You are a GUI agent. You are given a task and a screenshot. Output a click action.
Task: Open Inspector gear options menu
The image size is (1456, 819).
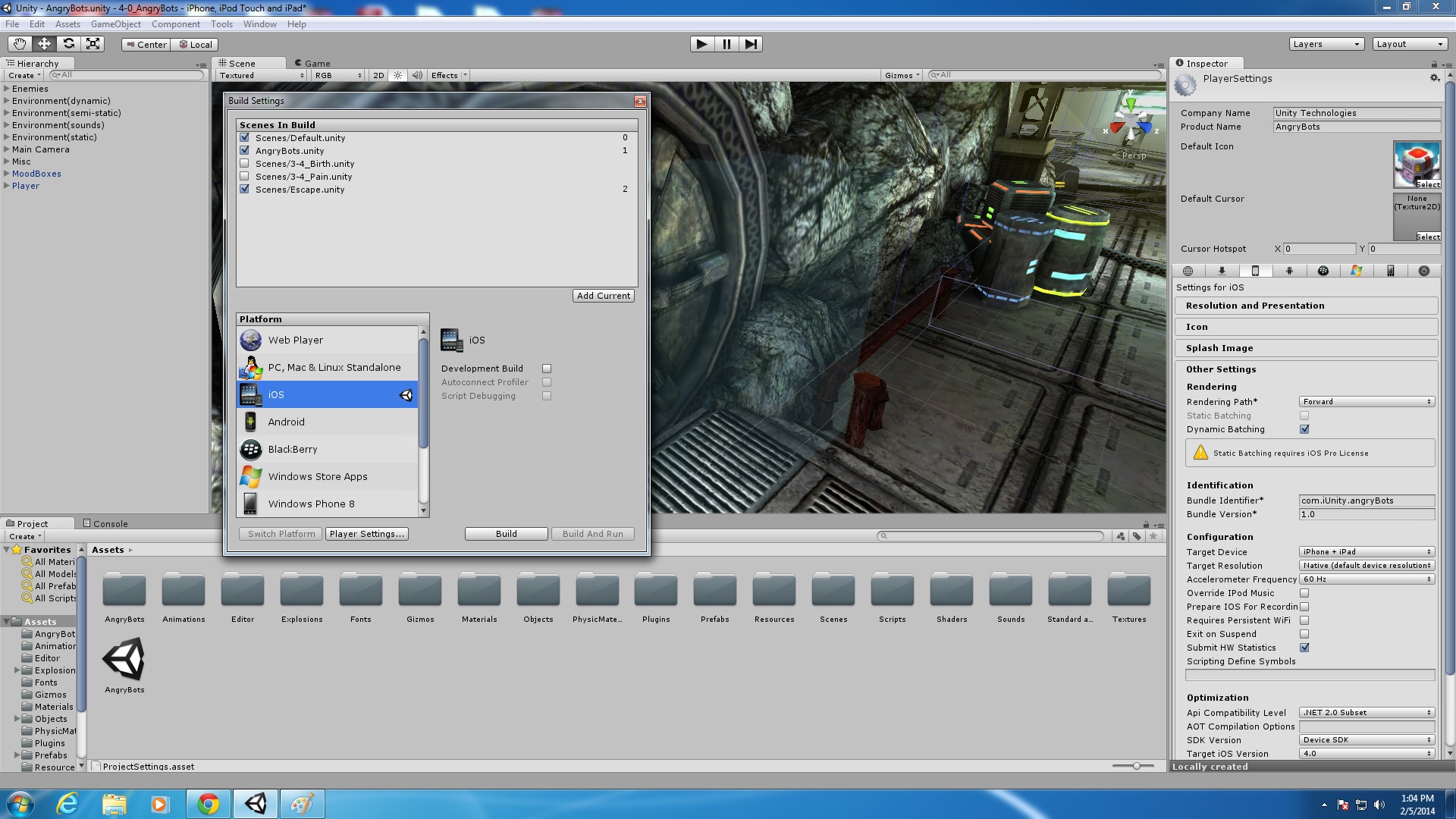click(x=1434, y=78)
